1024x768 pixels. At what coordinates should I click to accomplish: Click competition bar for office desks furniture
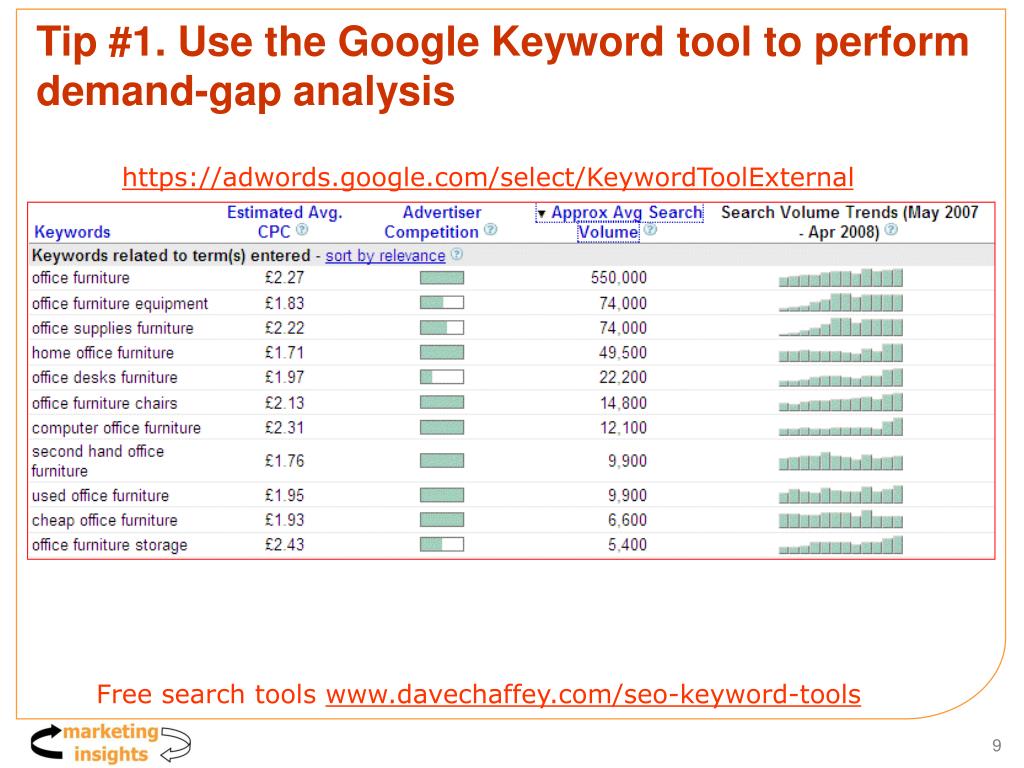442,377
